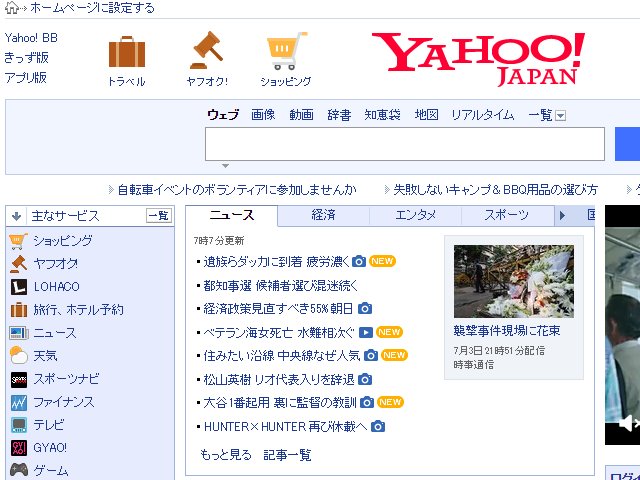The width and height of the screenshot is (640, 480).
Task: Open headline 松山英樹 リオ代表入りを辞退
Action: [x=279, y=380]
